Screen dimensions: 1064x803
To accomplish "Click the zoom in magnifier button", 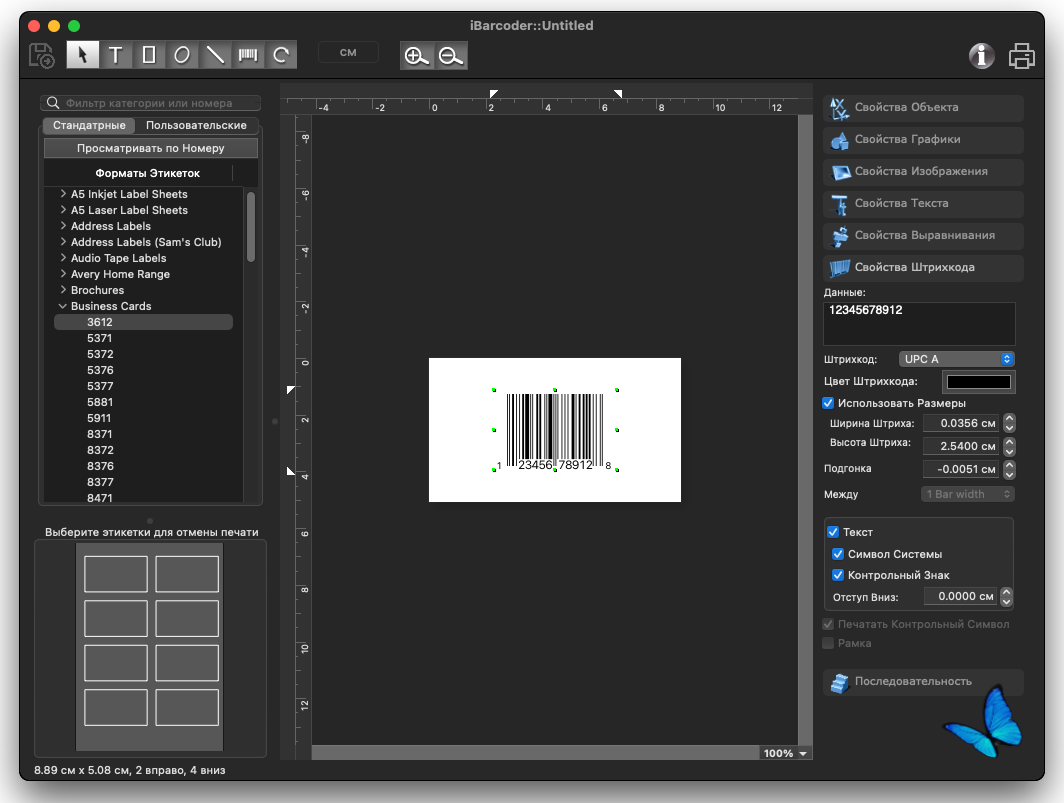I will (x=417, y=56).
